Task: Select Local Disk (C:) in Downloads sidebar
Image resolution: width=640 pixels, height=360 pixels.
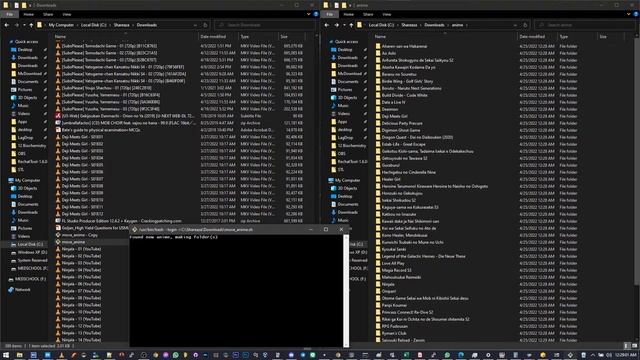Action: (30, 244)
